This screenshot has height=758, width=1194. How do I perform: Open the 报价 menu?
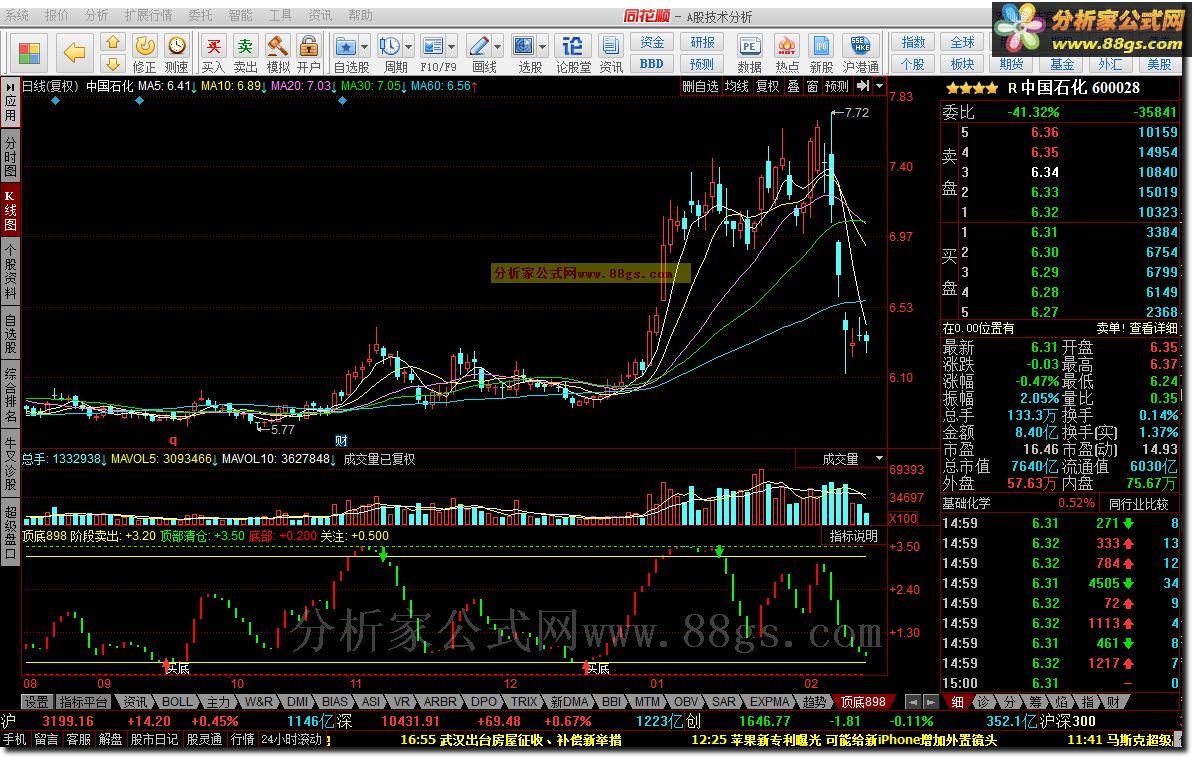[56, 15]
